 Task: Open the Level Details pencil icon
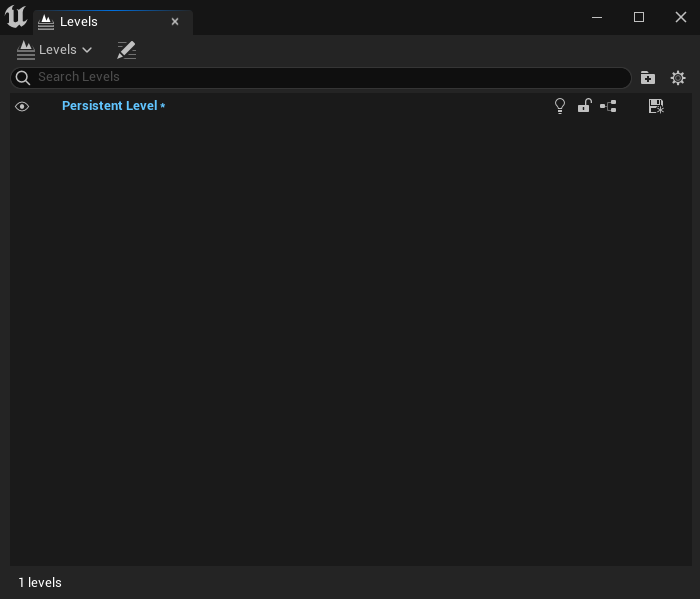pos(126,50)
